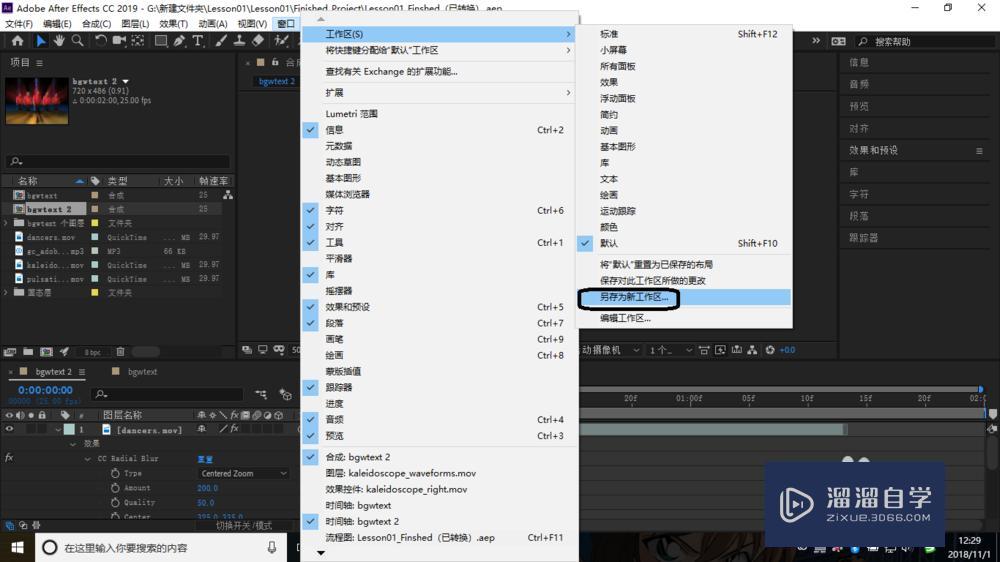Open the 文件(F) menu
Screen dimensions: 1000x562
pyautogui.click(x=18, y=24)
